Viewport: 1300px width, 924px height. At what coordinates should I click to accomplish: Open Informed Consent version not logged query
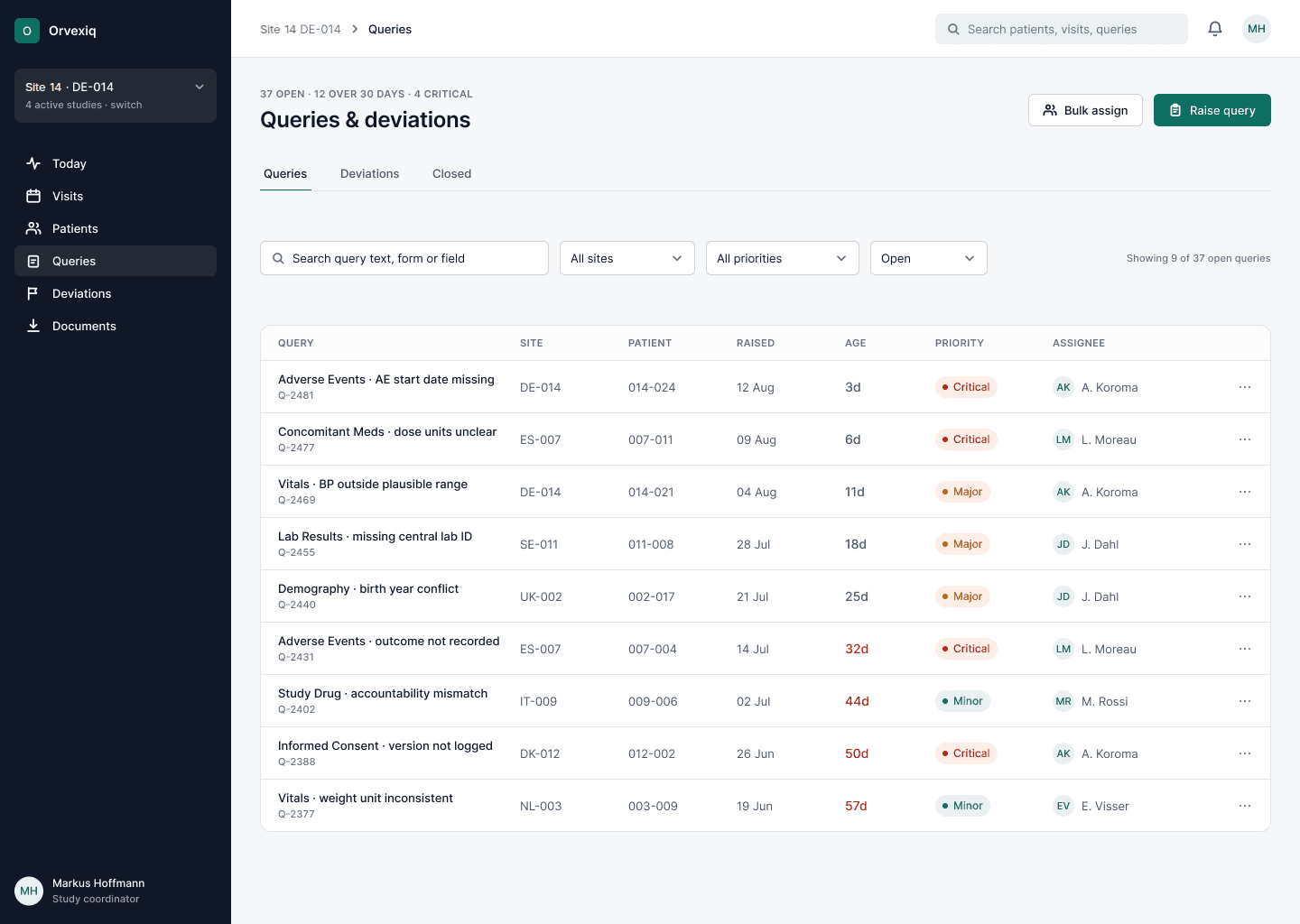[385, 746]
